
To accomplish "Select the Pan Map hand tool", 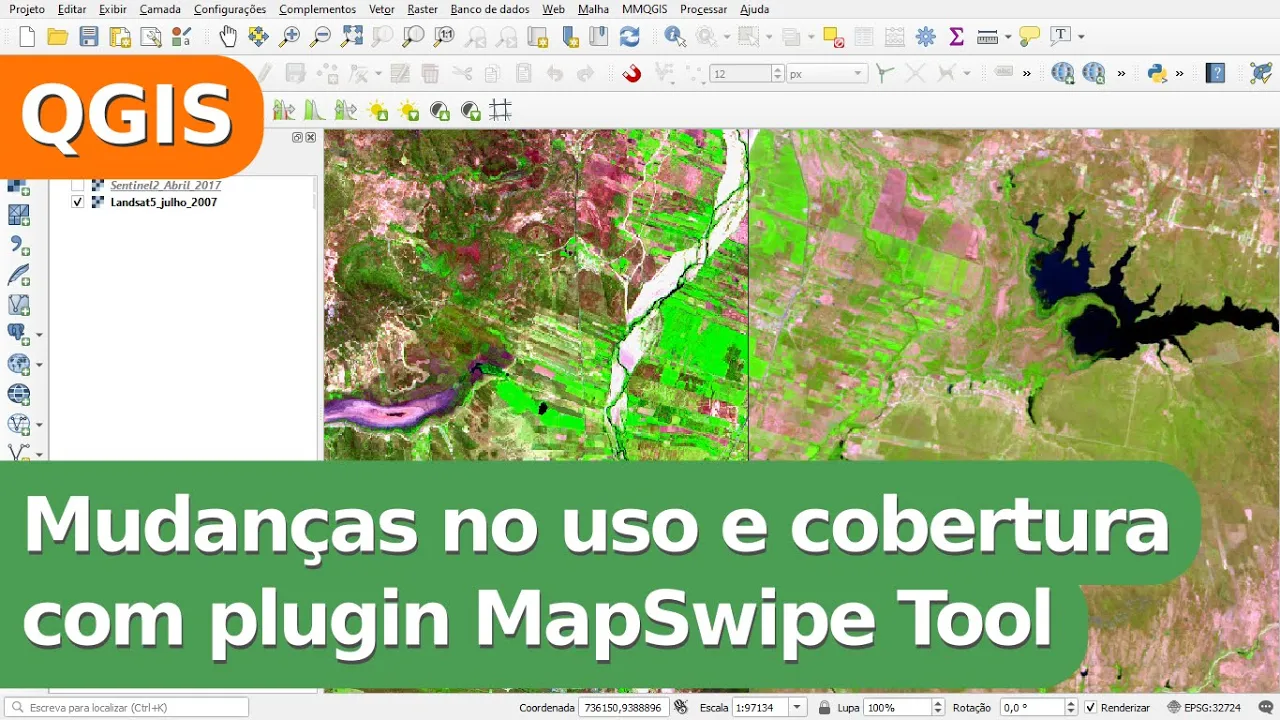I will 228,37.
